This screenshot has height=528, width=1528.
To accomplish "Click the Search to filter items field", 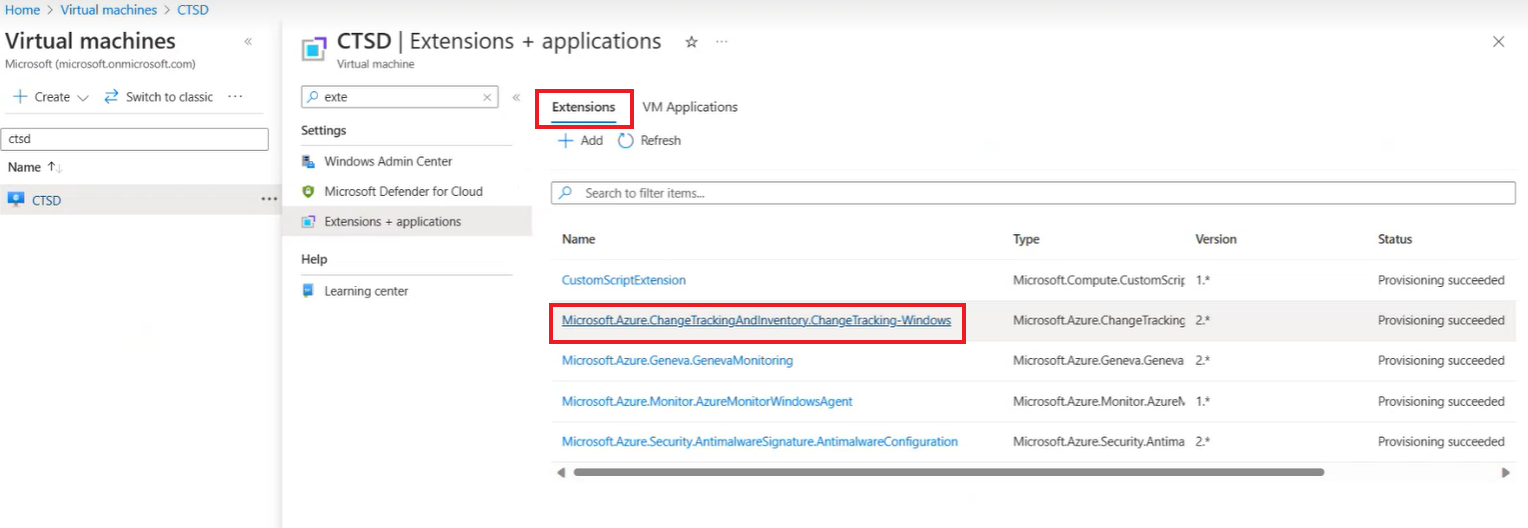I will [x=1033, y=192].
